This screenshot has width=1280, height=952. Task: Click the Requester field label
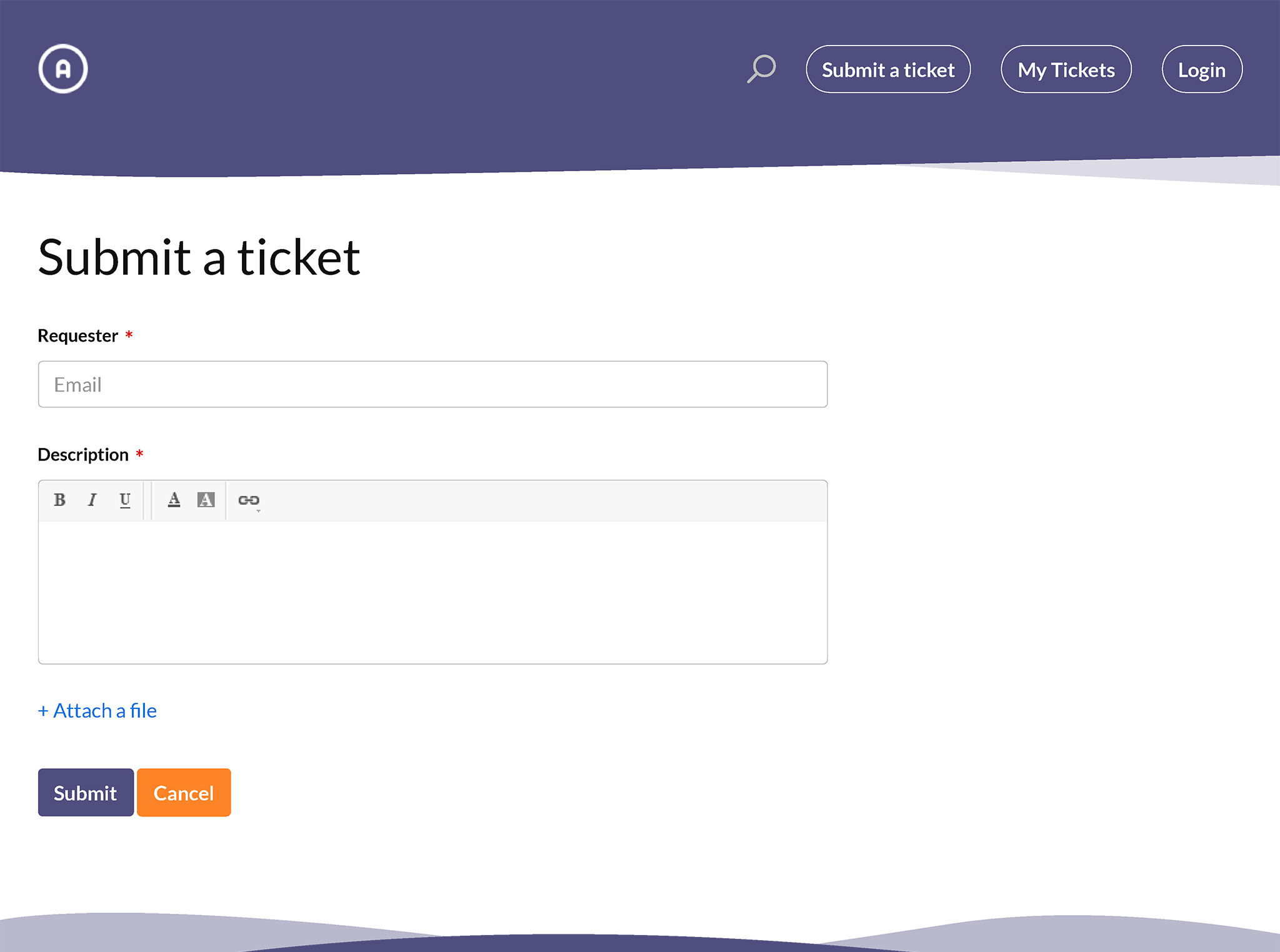[x=78, y=336]
